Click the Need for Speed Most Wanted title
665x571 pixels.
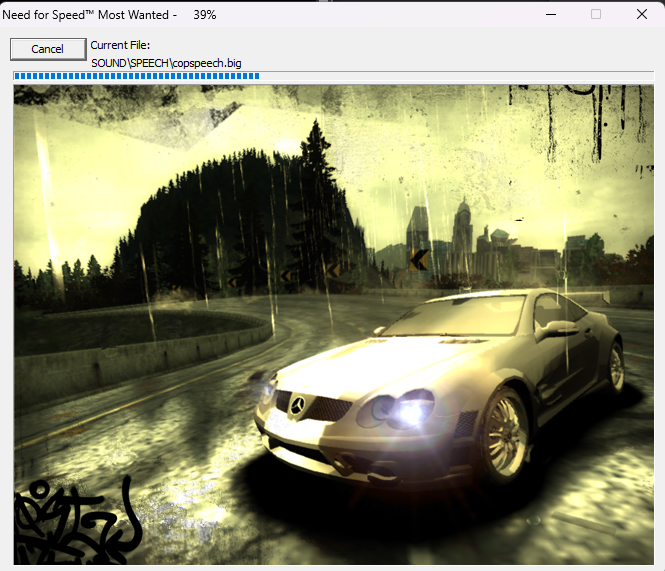tap(90, 15)
